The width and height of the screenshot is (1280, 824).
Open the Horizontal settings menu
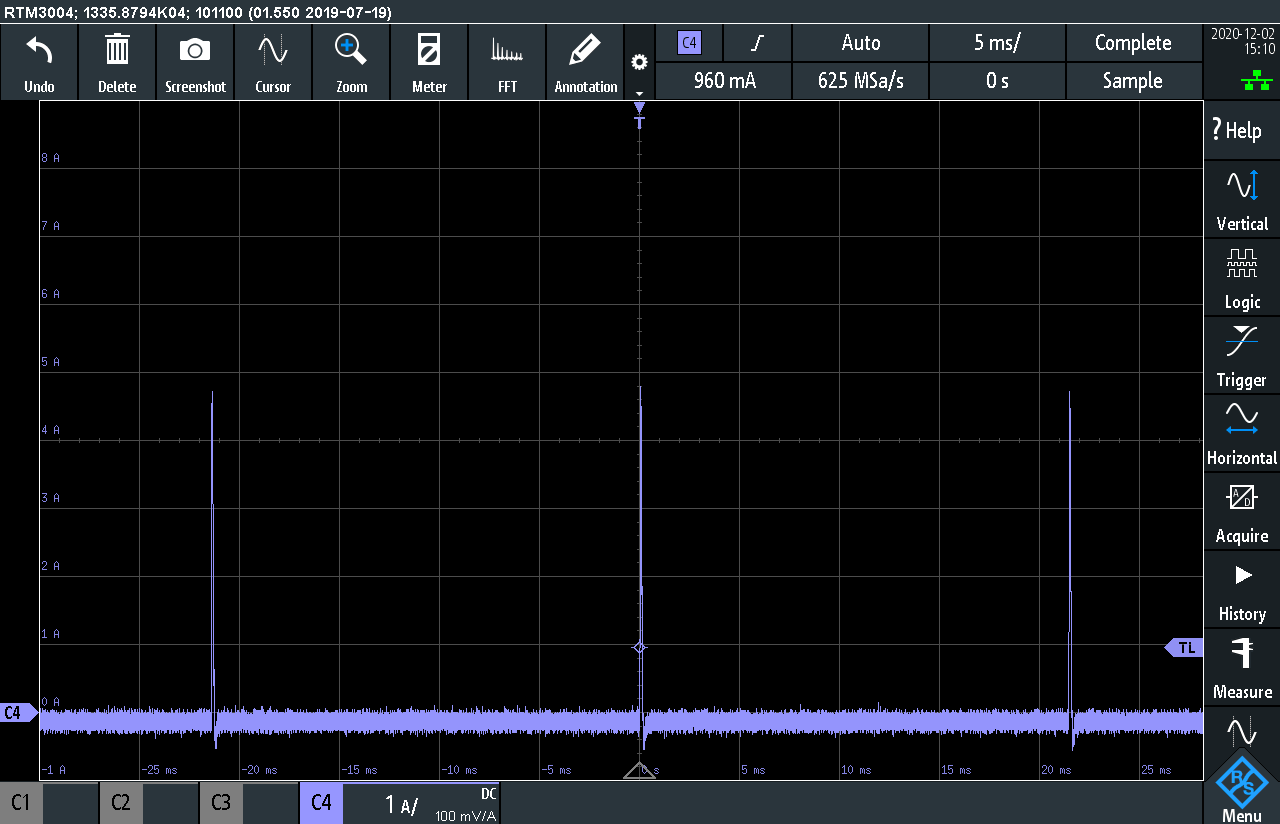1241,433
